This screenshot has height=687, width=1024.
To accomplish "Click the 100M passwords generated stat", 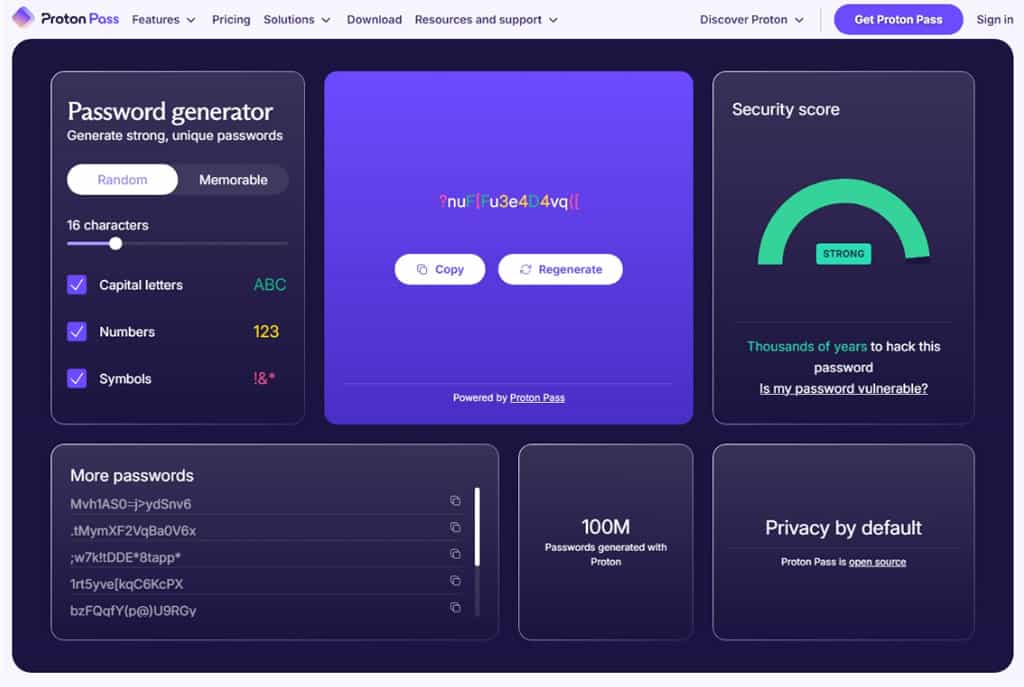I will pyautogui.click(x=605, y=542).
